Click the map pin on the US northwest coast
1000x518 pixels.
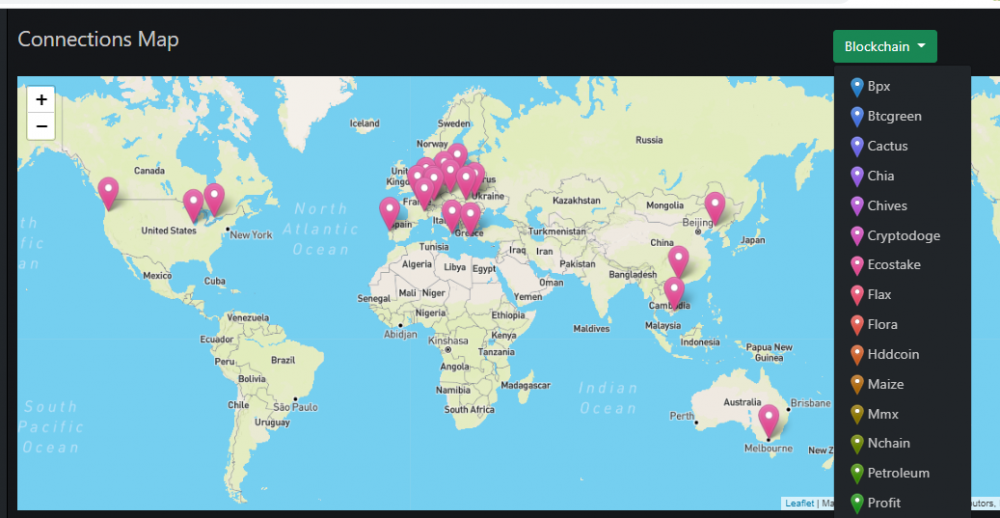click(108, 192)
